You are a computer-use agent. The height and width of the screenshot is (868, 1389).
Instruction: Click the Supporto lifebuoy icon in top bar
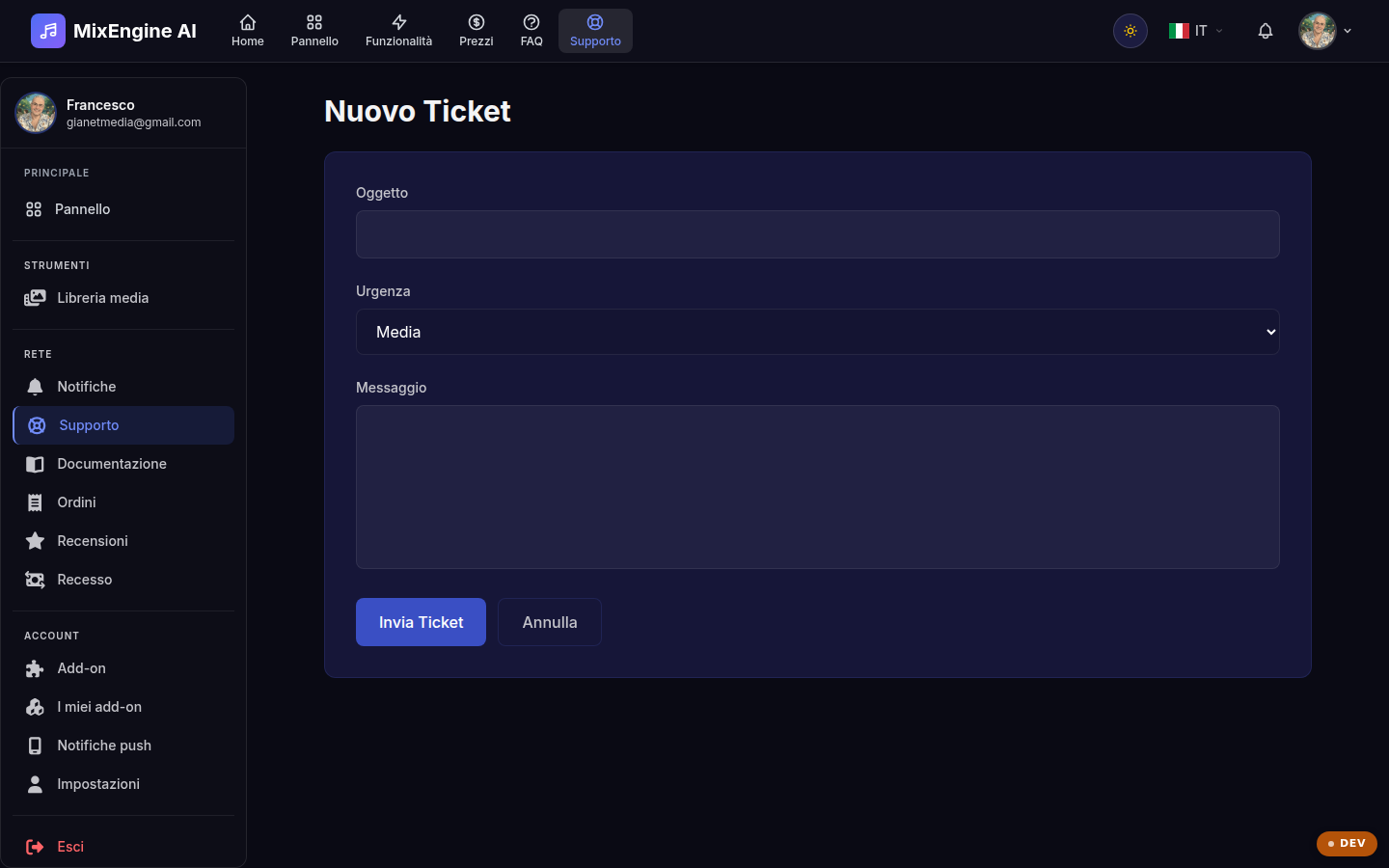point(595,22)
